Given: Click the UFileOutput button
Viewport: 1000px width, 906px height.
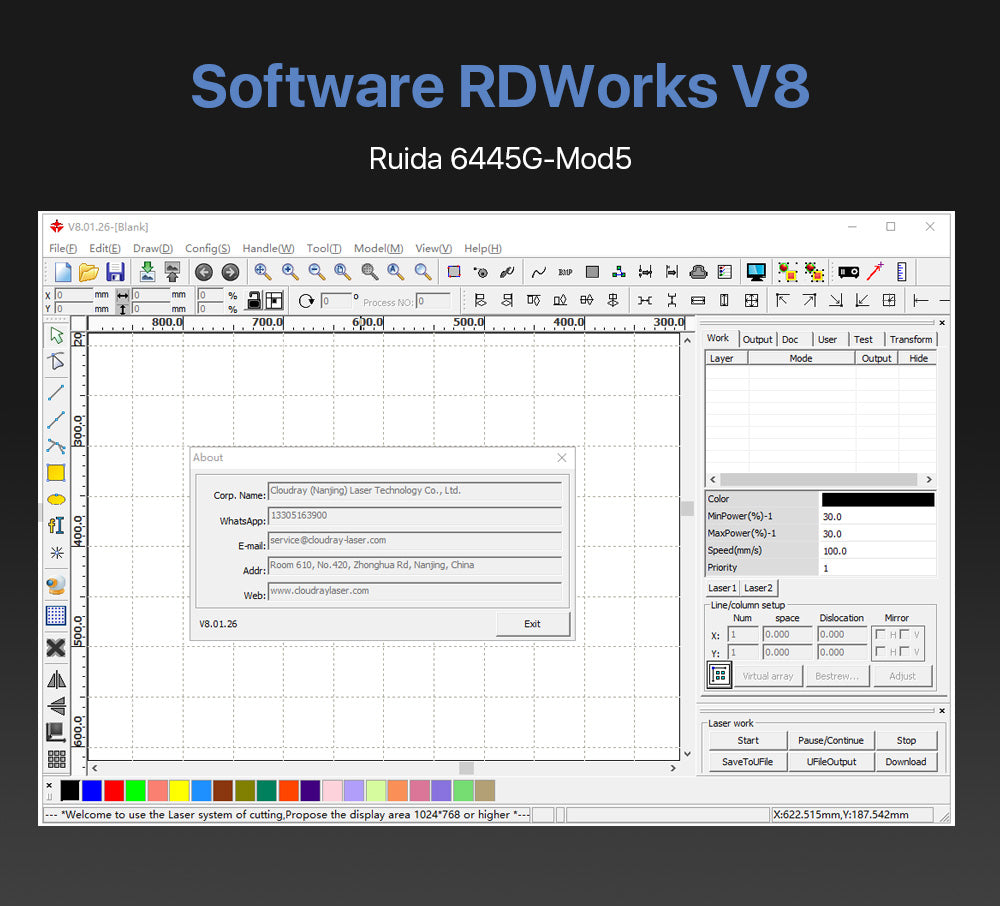Looking at the screenshot, I should pyautogui.click(x=831, y=761).
